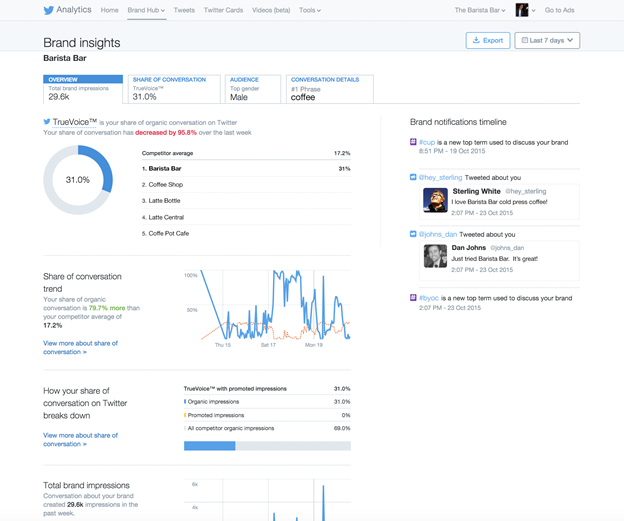Click the Competitor average 17.2% row
624x521 pixels.
click(x=246, y=153)
